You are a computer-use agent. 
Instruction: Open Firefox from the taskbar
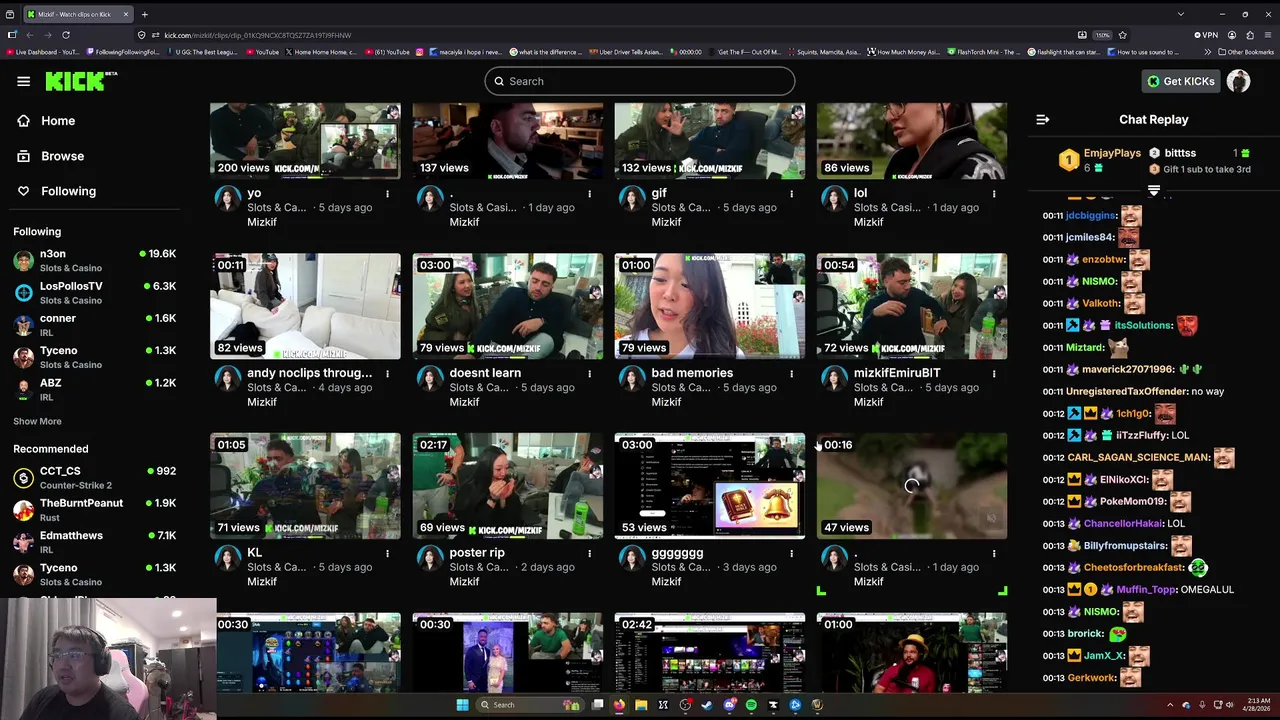click(619, 705)
